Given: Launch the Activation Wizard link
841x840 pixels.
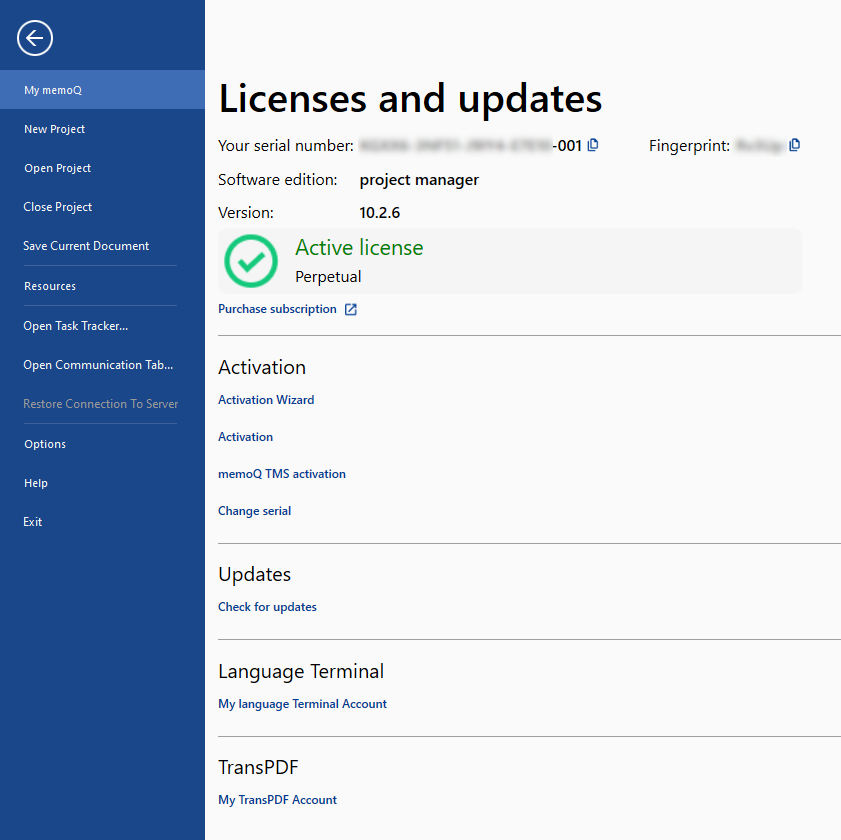Looking at the screenshot, I should point(266,400).
